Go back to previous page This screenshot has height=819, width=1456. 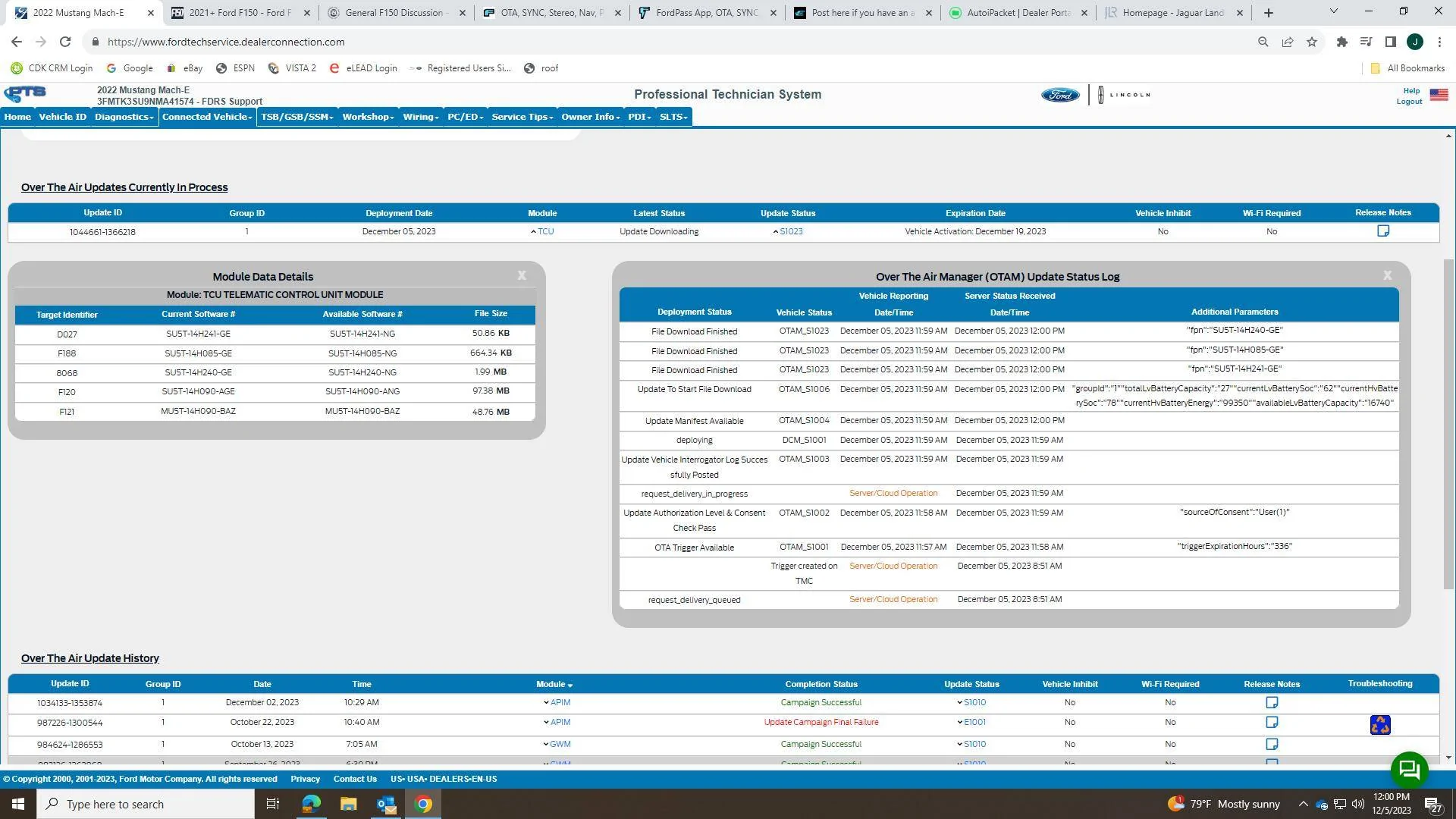pos(17,42)
